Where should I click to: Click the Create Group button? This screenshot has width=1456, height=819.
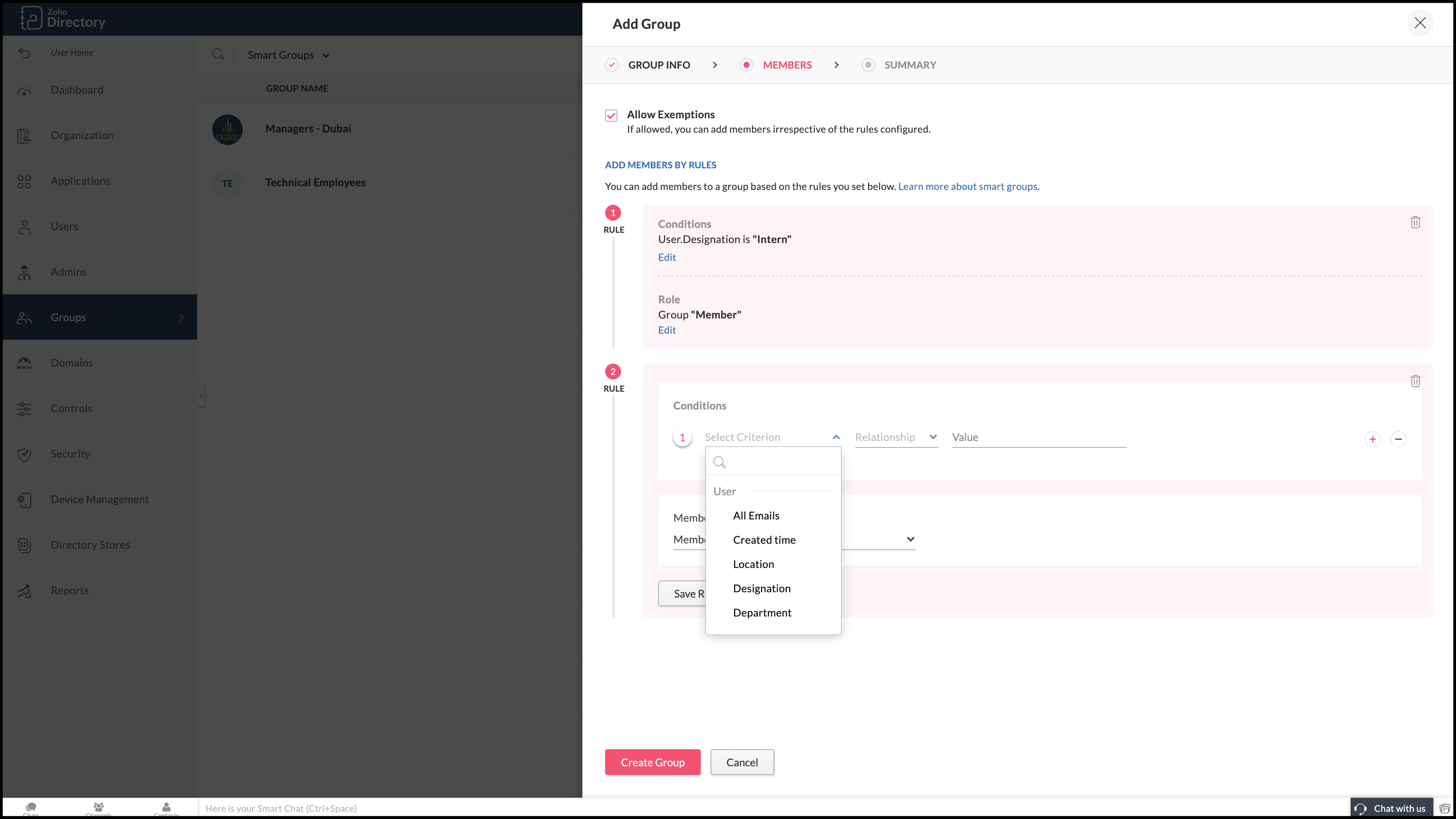tap(652, 763)
